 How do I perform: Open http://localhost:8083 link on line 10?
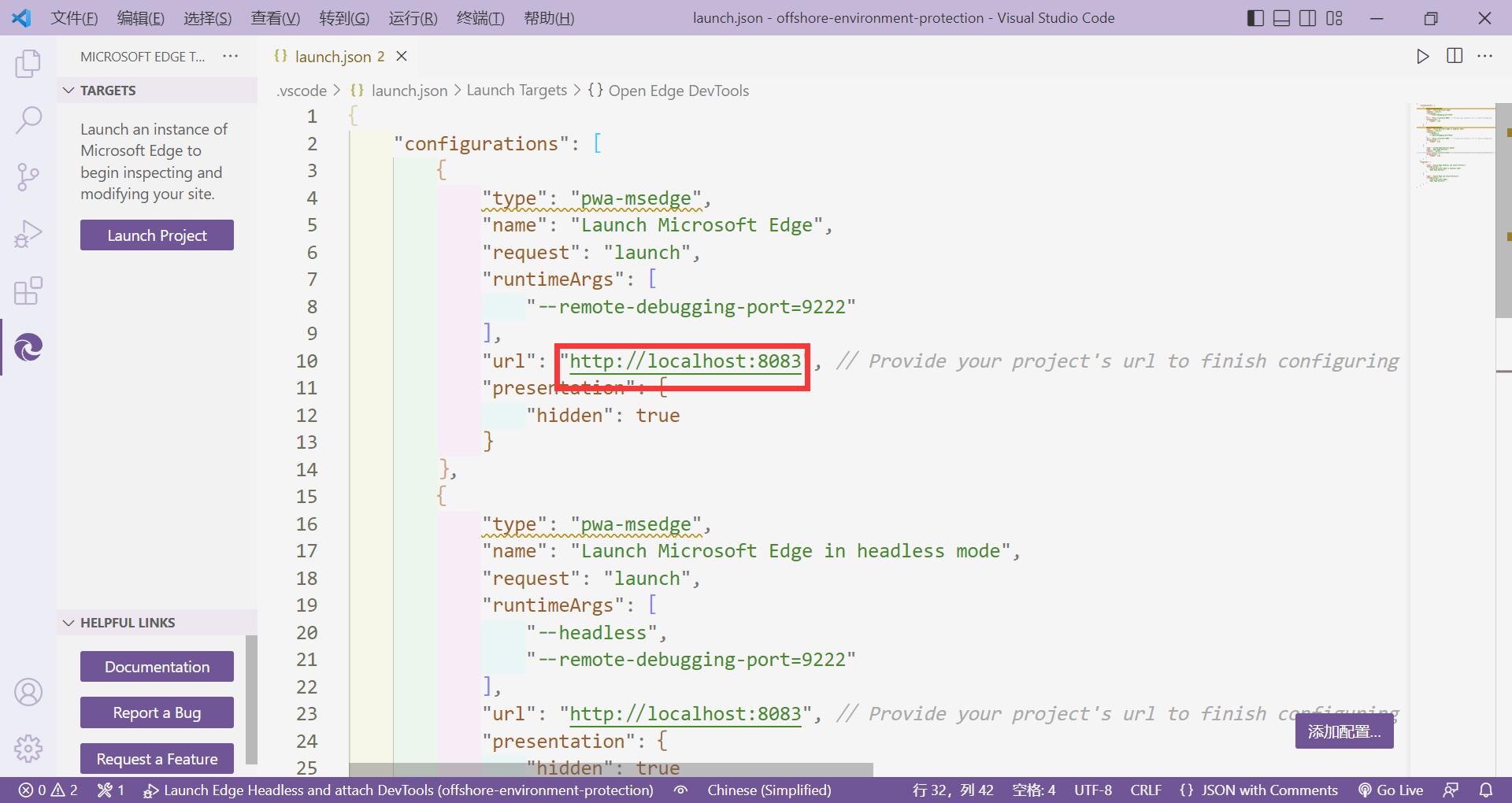(685, 361)
